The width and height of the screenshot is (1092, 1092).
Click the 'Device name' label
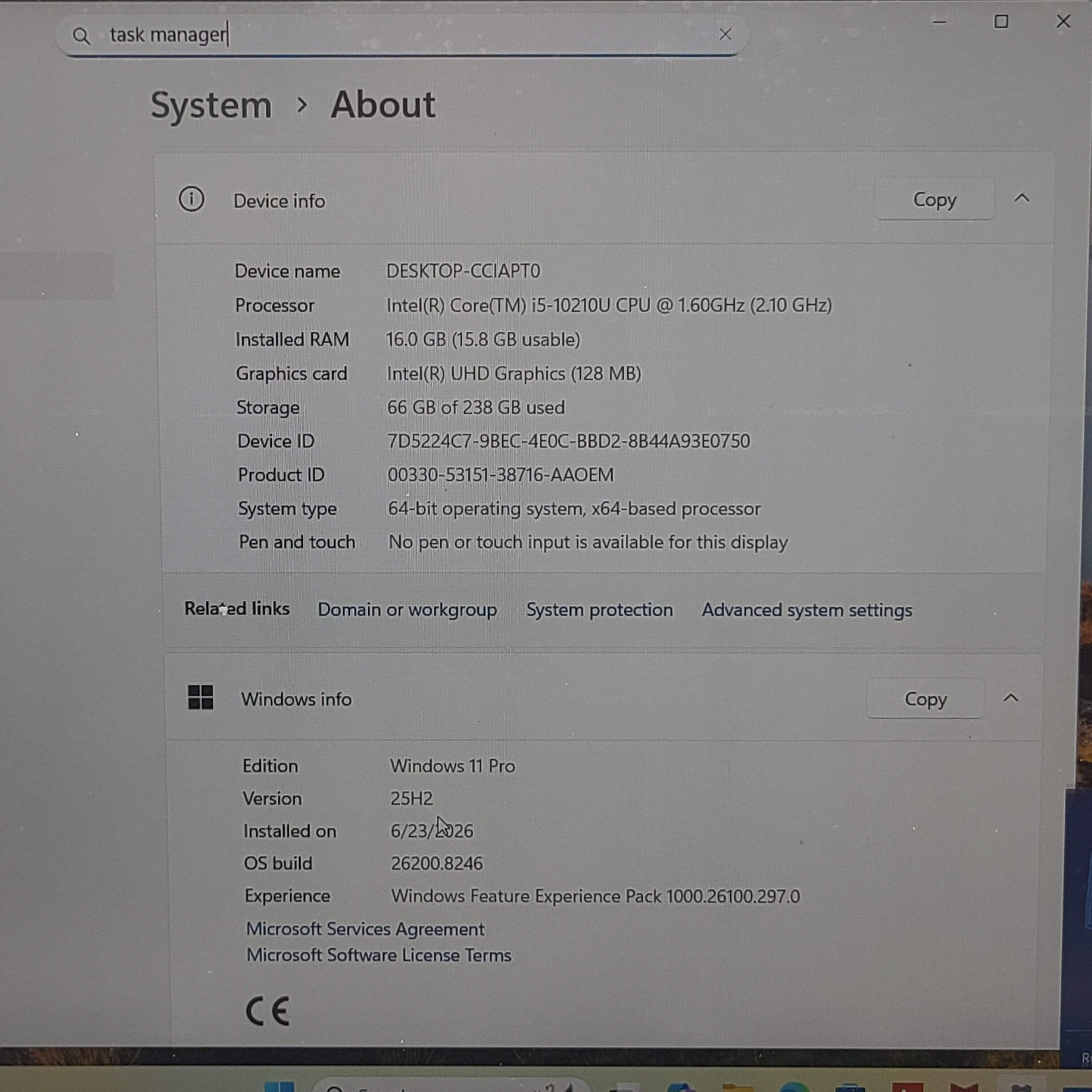pos(287,271)
